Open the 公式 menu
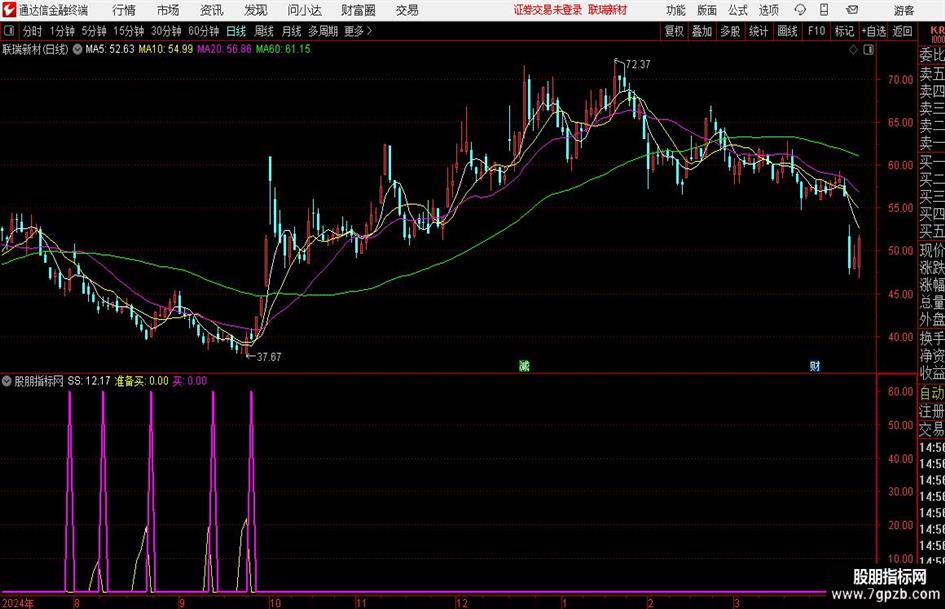The width and height of the screenshot is (945, 609). click(x=738, y=10)
